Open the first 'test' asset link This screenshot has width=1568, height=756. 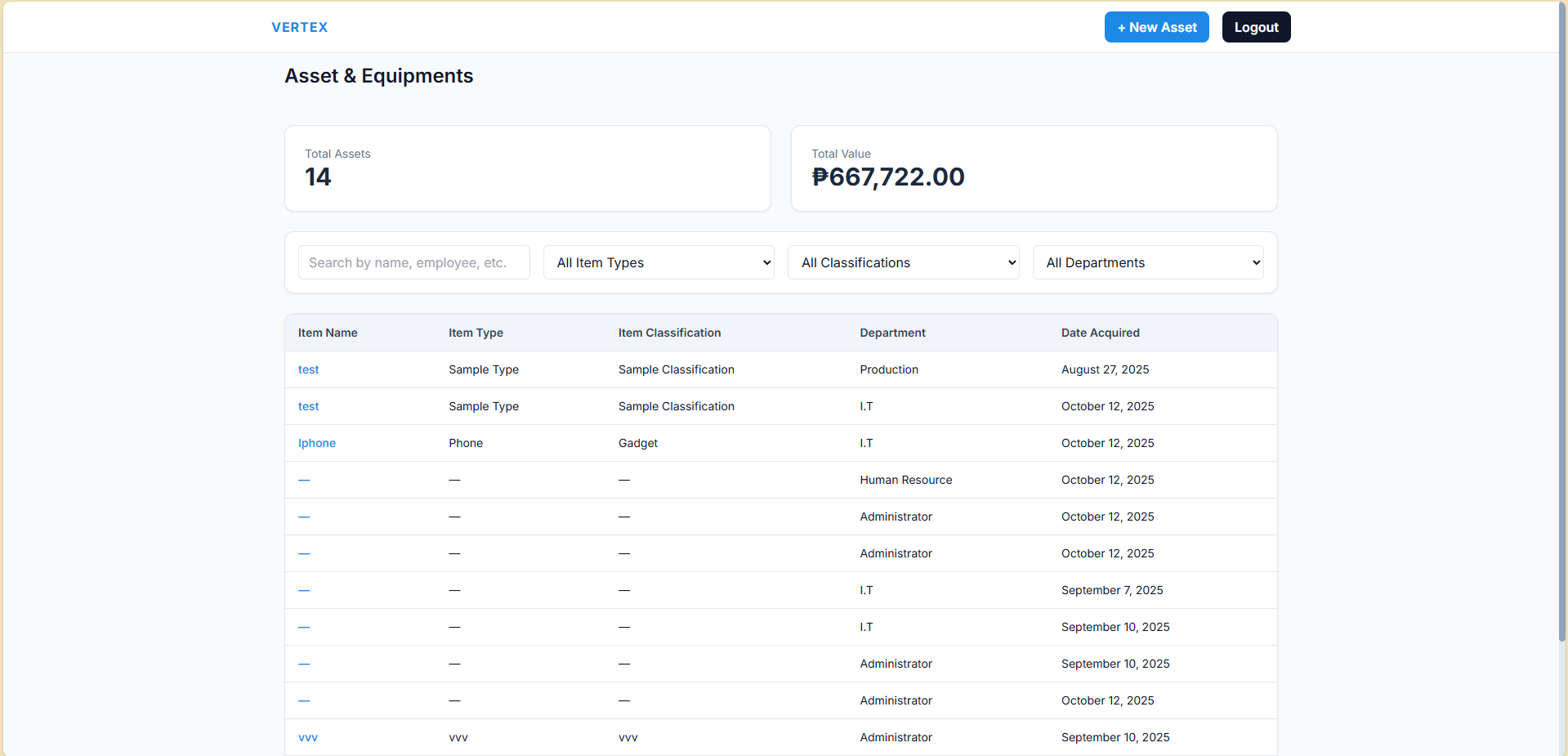click(308, 369)
